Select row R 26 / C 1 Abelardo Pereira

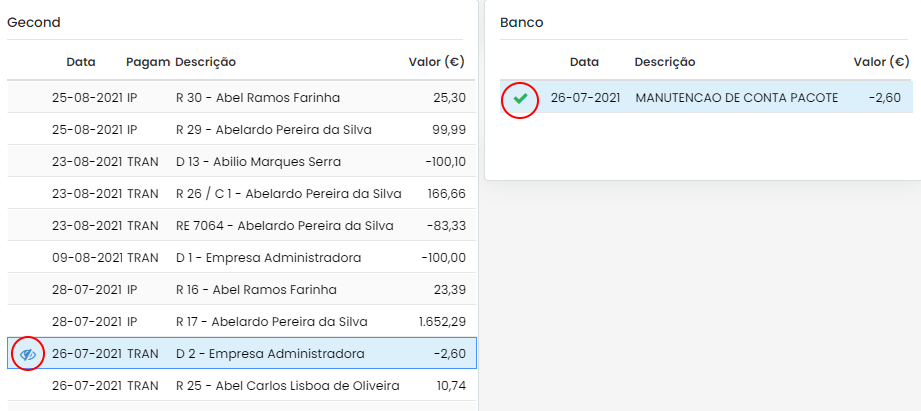click(x=242, y=193)
